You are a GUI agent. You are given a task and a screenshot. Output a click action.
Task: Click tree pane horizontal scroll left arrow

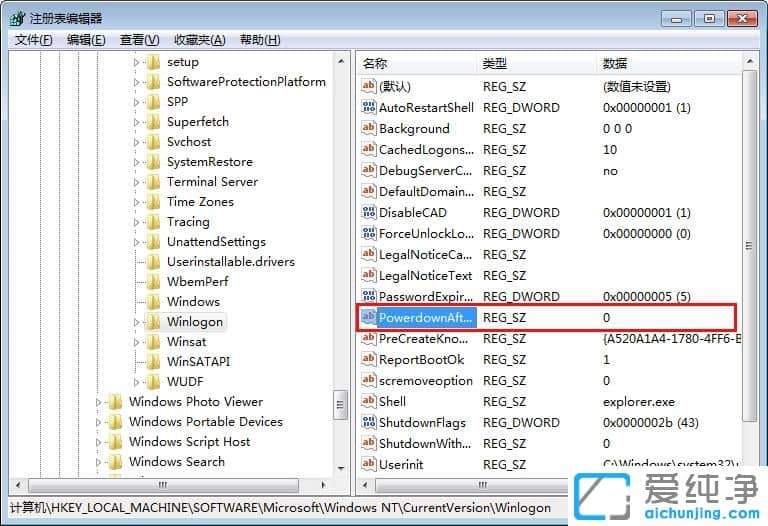18,485
